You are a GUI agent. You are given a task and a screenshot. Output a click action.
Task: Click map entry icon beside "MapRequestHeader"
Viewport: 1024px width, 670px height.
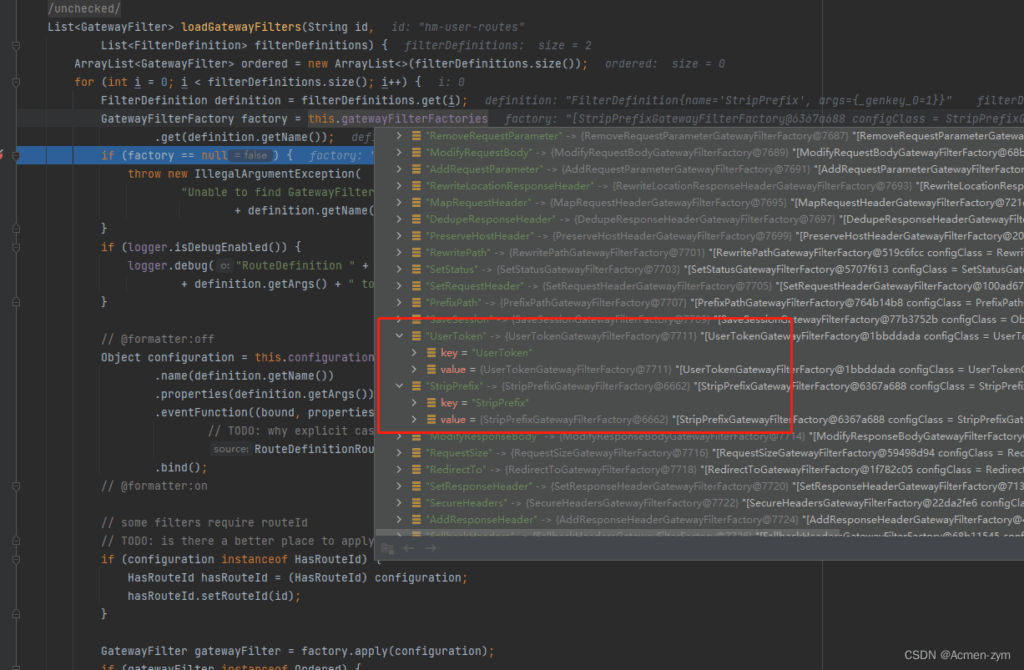pyautogui.click(x=416, y=202)
